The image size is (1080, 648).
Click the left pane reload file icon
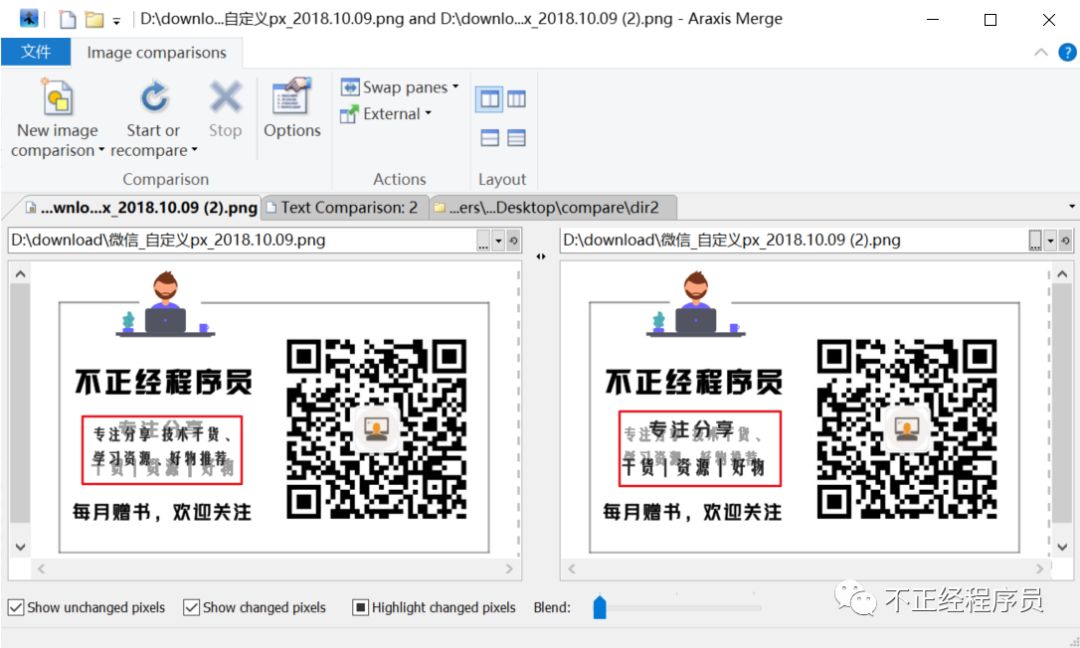tap(513, 241)
